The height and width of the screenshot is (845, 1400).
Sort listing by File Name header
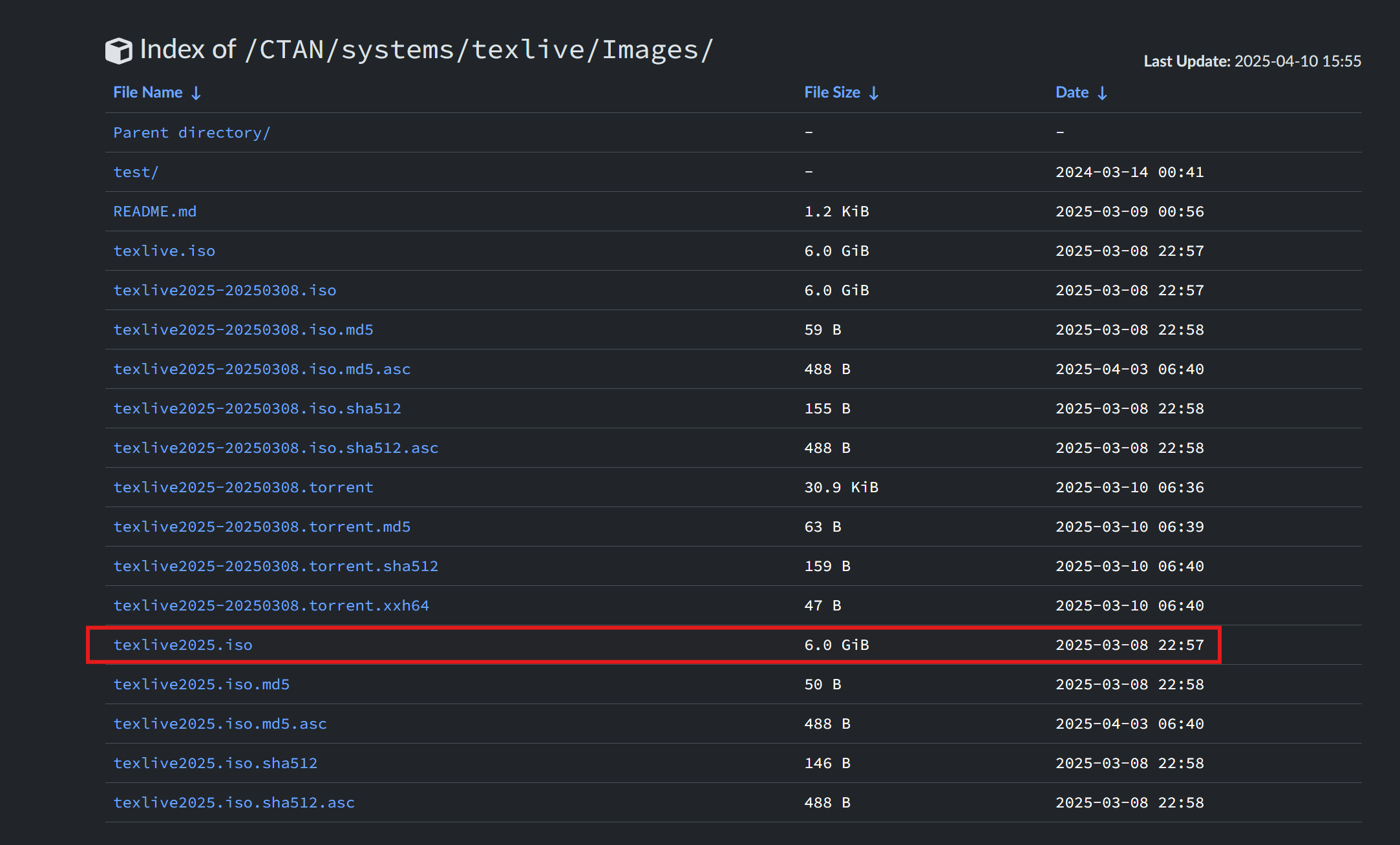pyautogui.click(x=148, y=92)
